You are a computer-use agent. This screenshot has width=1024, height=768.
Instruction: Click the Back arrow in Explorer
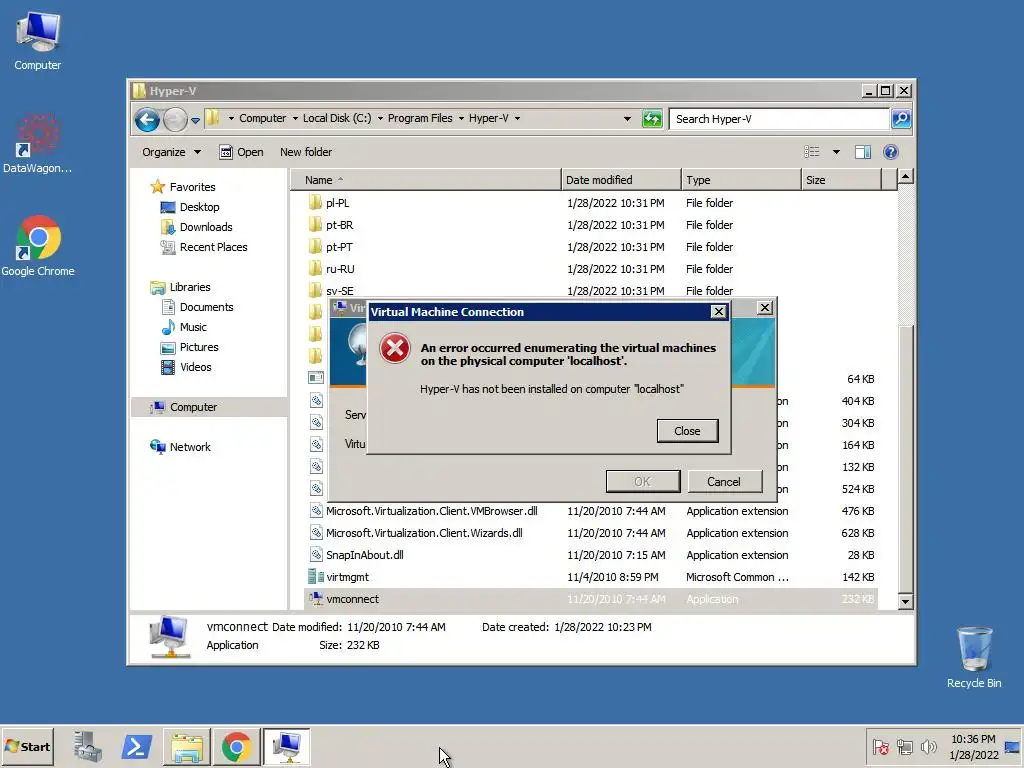click(x=148, y=120)
